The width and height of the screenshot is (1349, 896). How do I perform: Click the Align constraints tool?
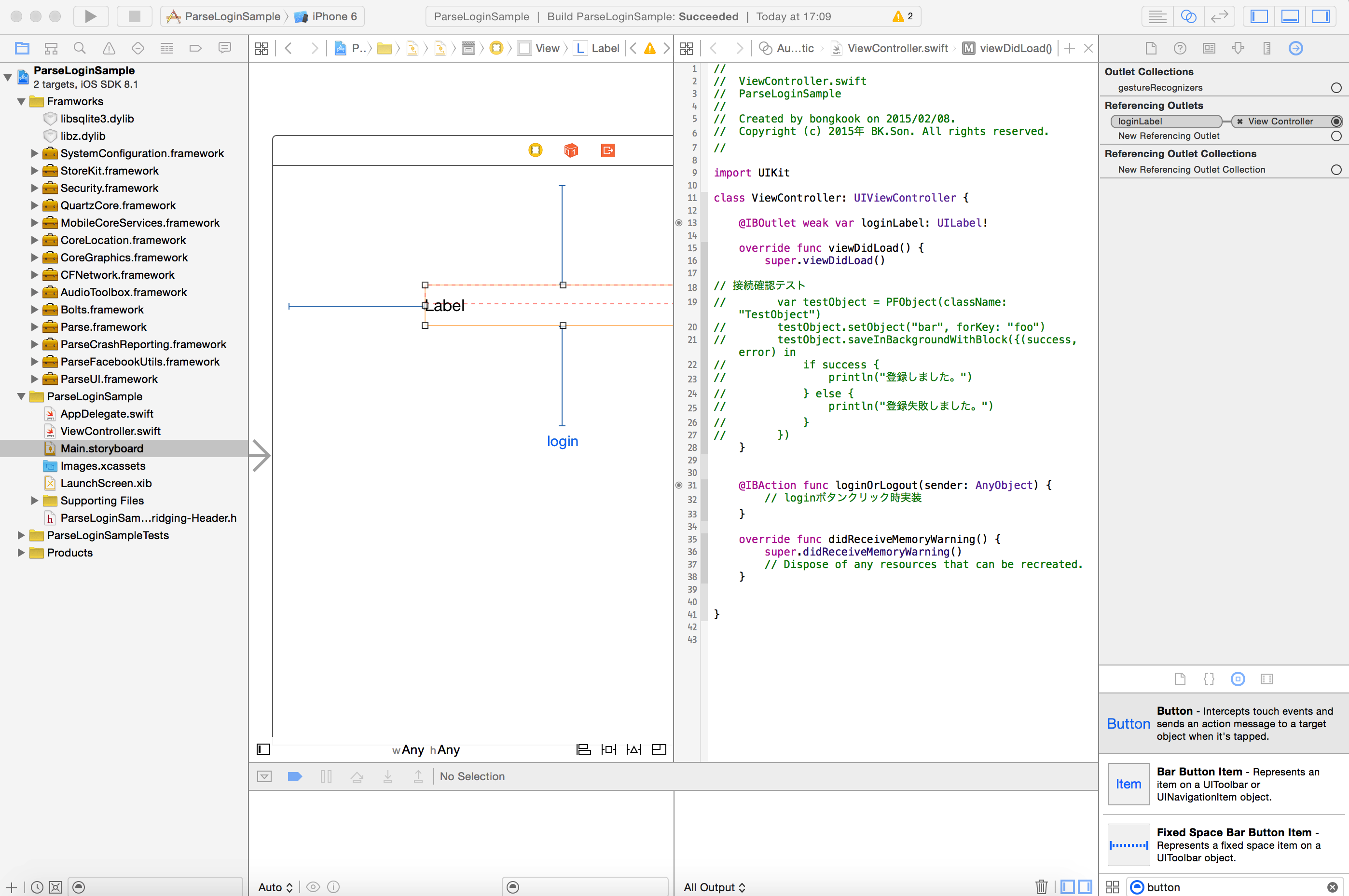tap(583, 749)
